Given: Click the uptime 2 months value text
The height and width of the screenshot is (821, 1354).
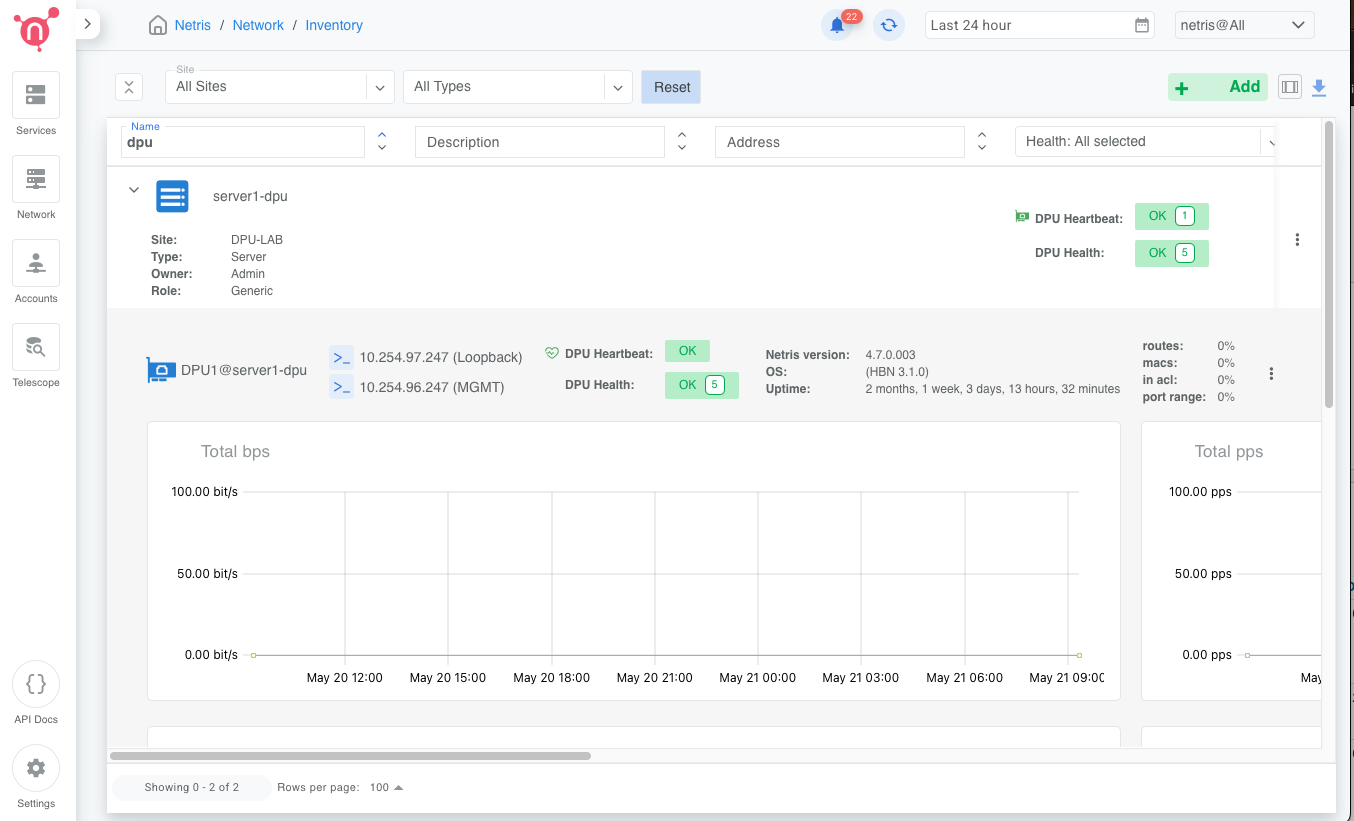Looking at the screenshot, I should coord(992,389).
